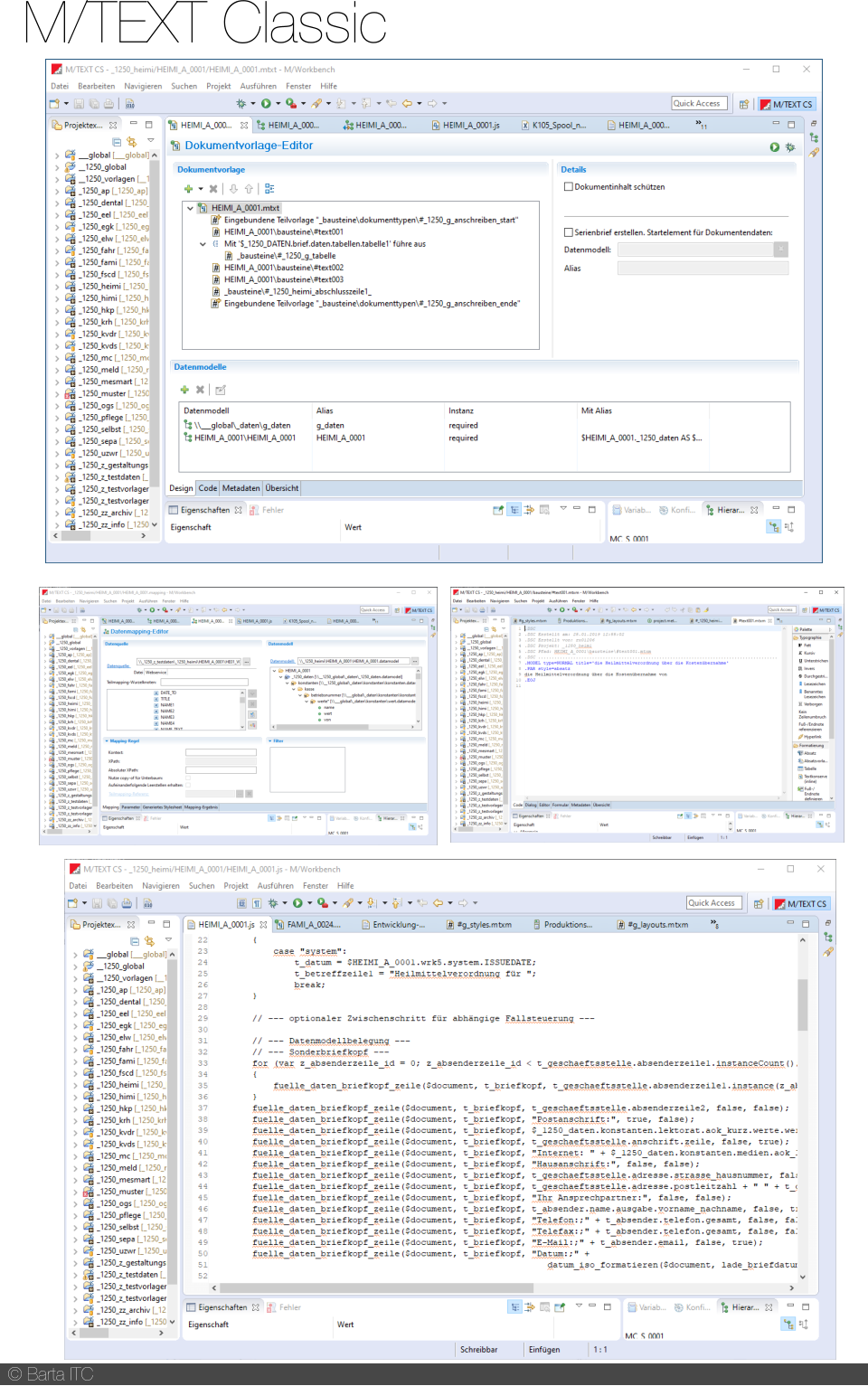Edit data model icon in Datenmodelle toolbar
The image size is (868, 1386).
click(221, 390)
